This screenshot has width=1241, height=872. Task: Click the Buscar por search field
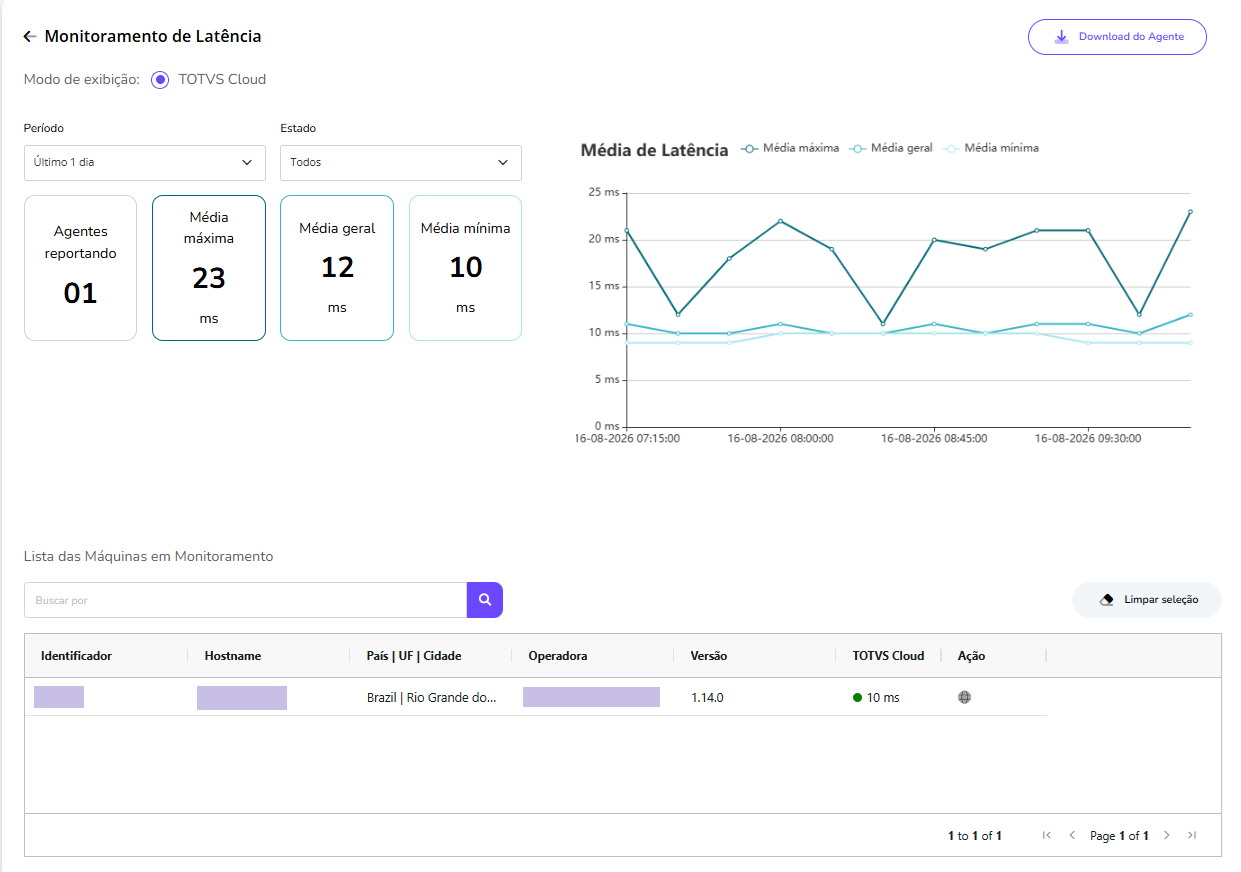pos(245,600)
